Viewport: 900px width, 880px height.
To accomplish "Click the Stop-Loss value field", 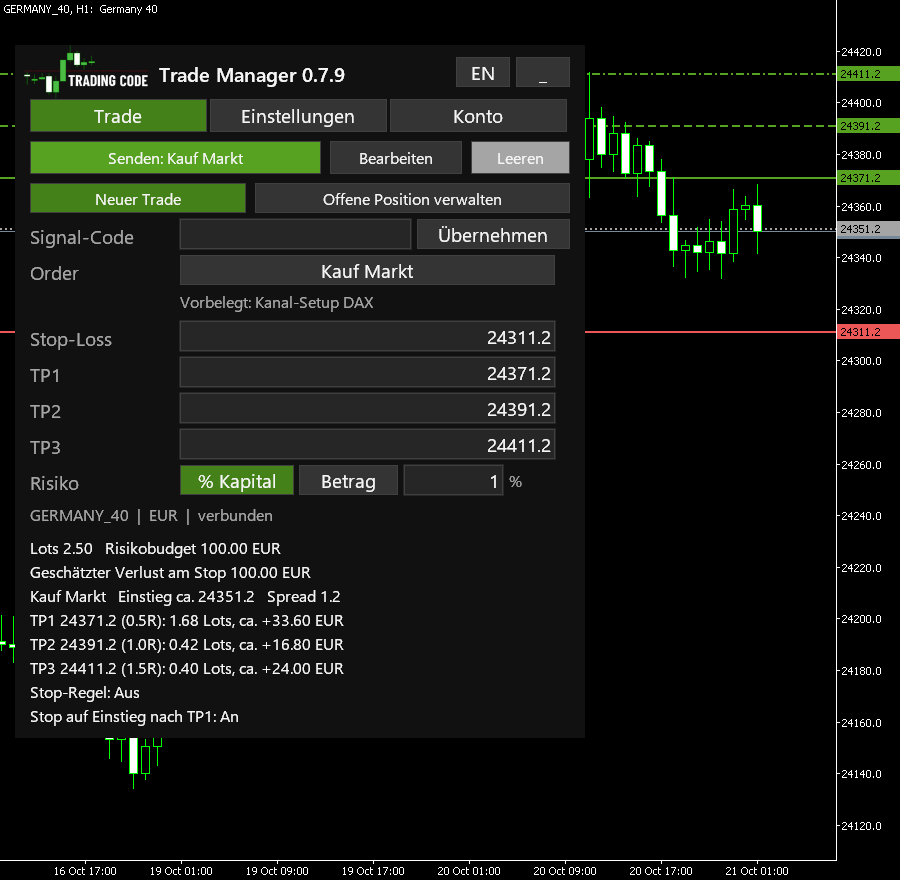I will click(367, 336).
